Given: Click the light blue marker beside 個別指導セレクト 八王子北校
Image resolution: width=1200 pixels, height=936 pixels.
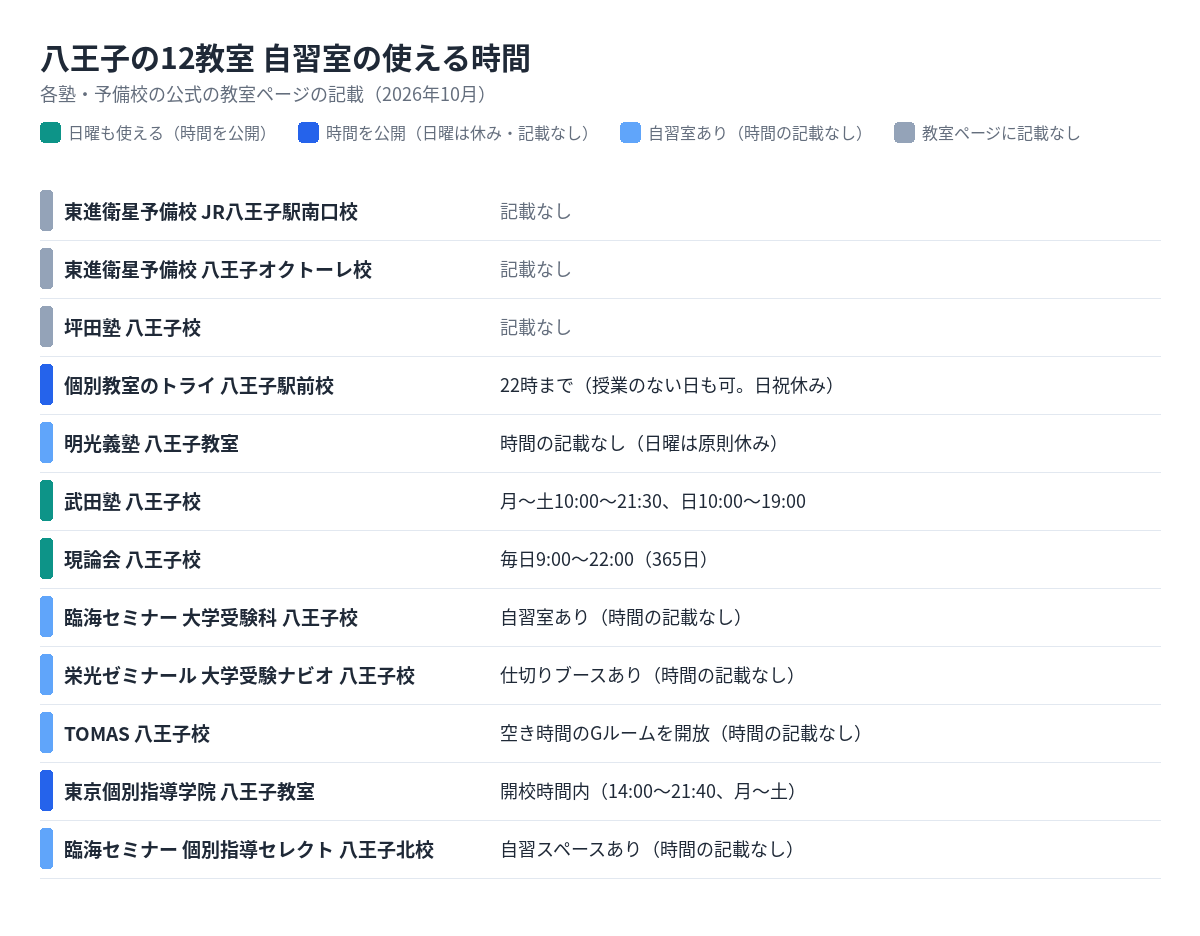Looking at the screenshot, I should (x=46, y=849).
